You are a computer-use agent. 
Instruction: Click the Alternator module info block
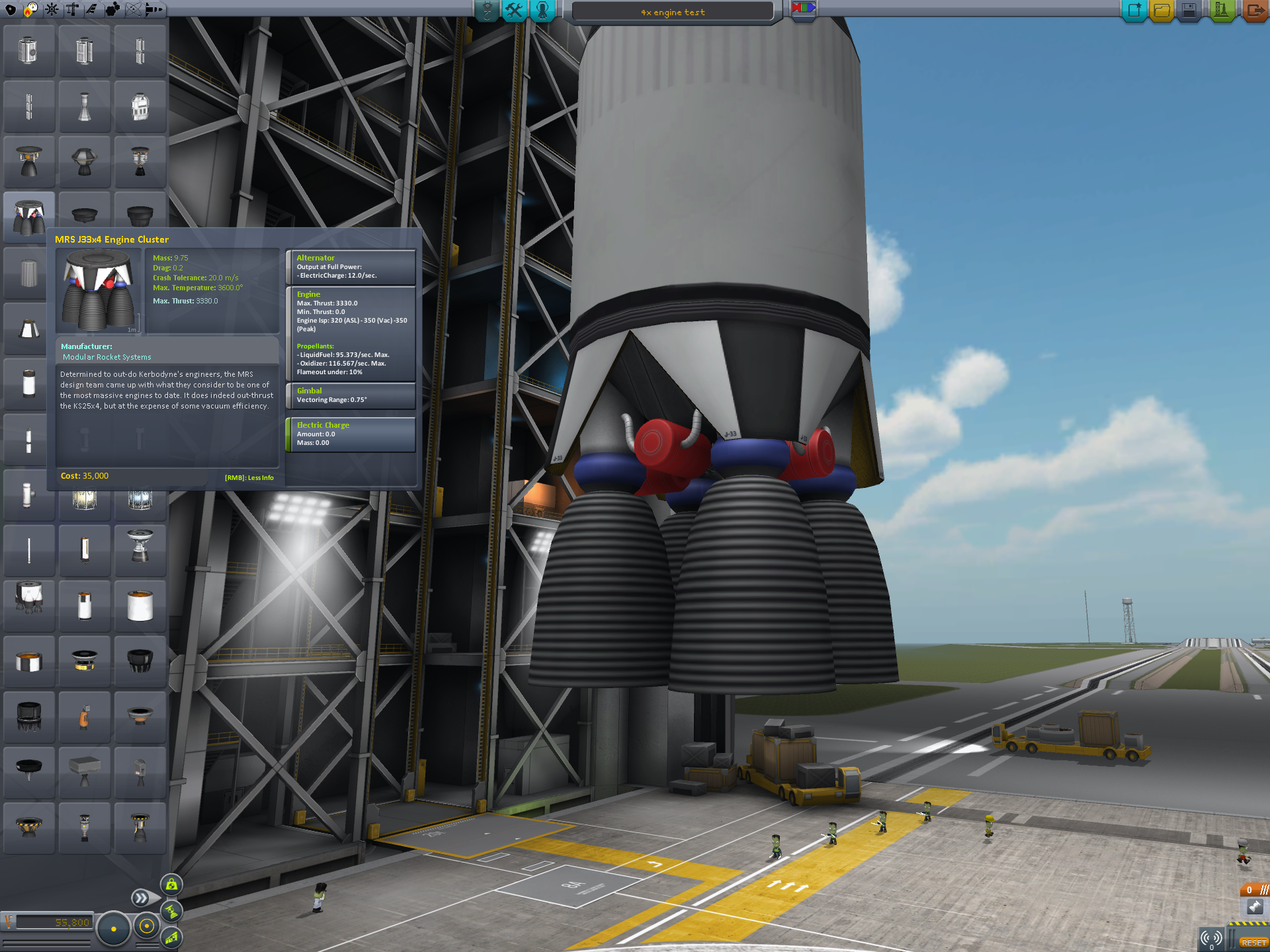click(x=351, y=267)
